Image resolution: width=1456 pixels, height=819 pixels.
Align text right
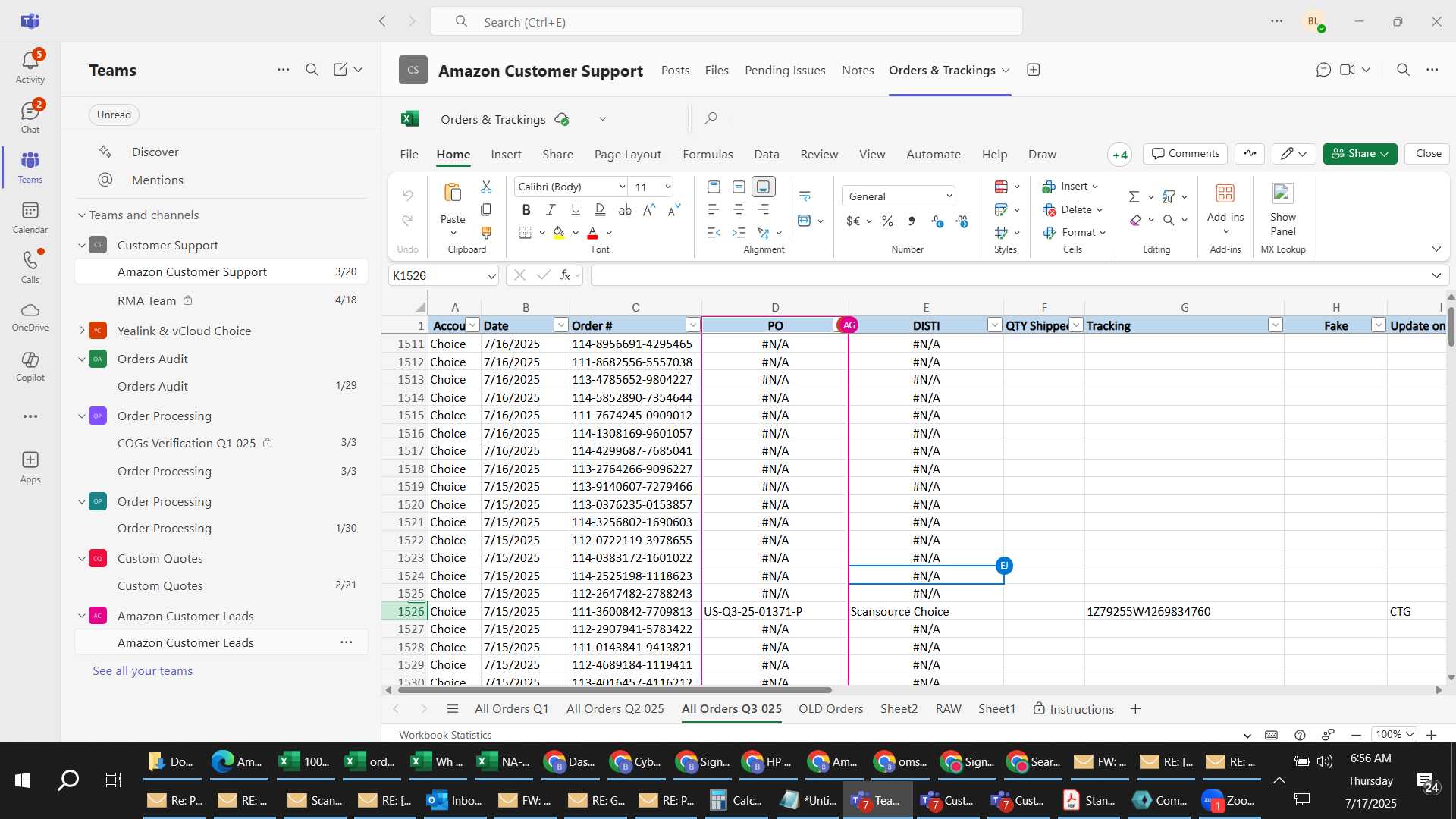(764, 209)
